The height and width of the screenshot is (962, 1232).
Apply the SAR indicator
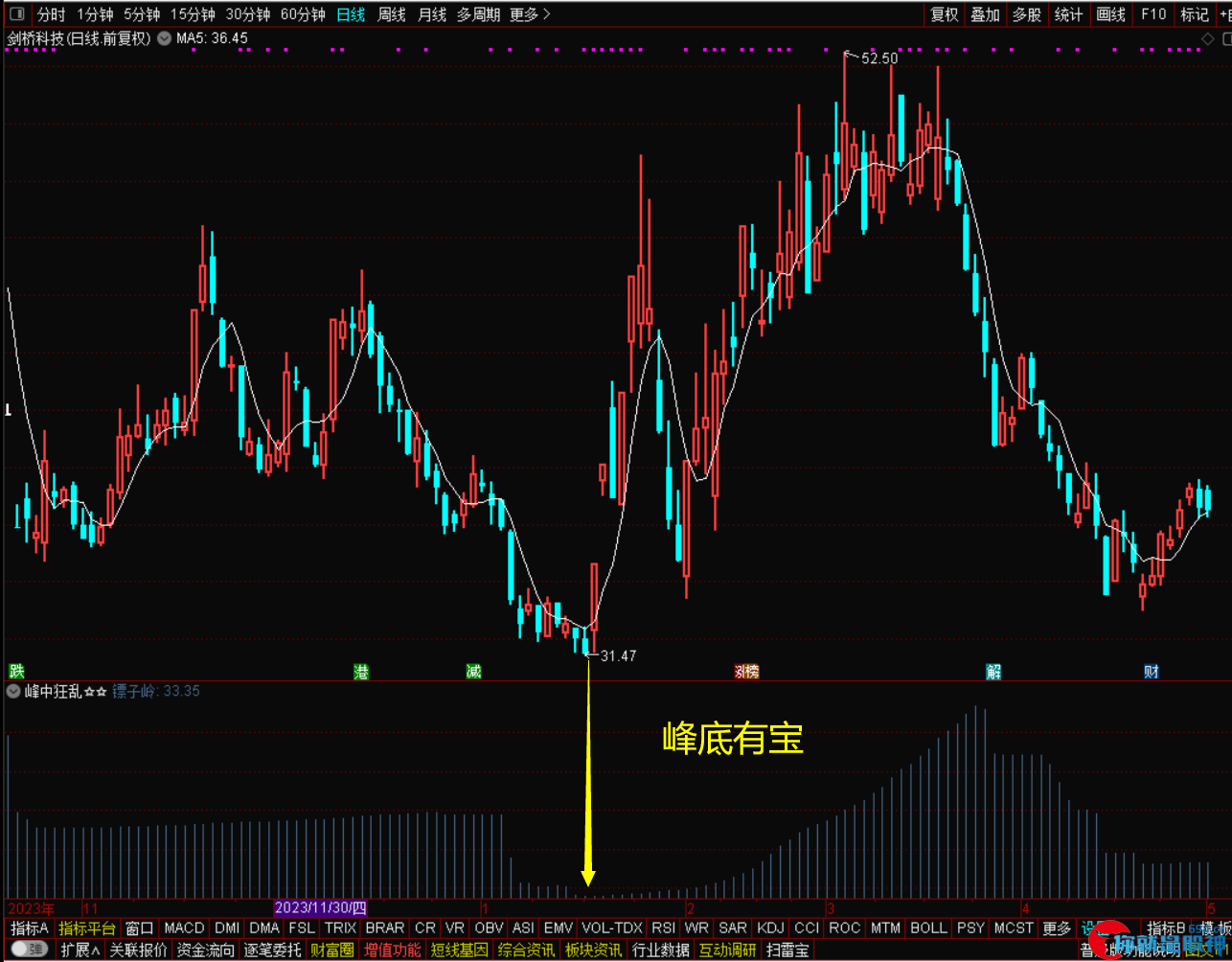tap(733, 928)
